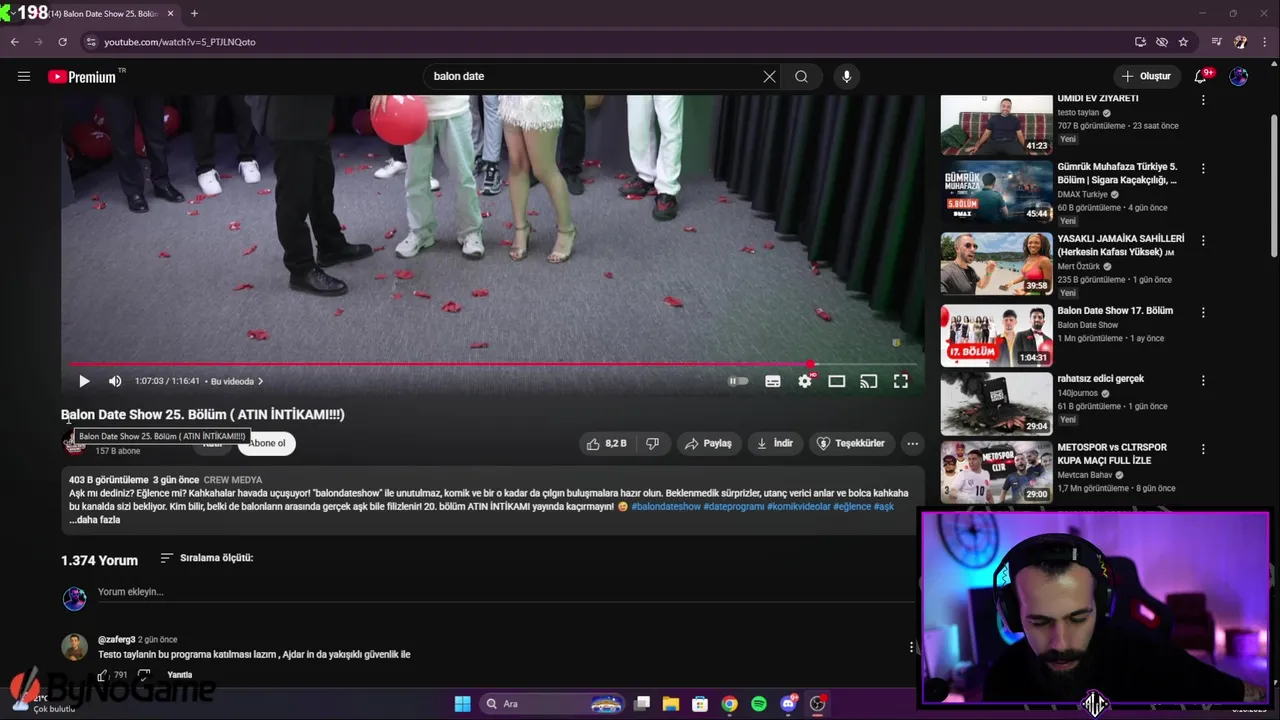Mute the video volume speaker
This screenshot has width=1280, height=720.
pyautogui.click(x=115, y=381)
